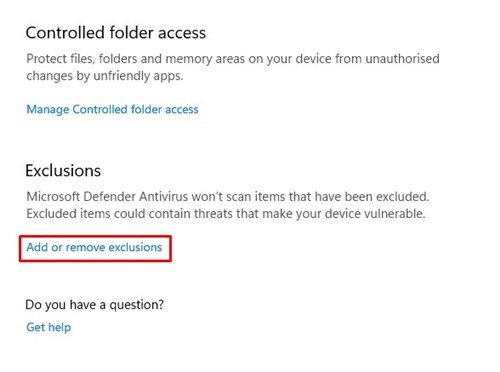The height and width of the screenshot is (372, 500).
Task: Select the Exclusions section heading
Action: click(x=63, y=171)
